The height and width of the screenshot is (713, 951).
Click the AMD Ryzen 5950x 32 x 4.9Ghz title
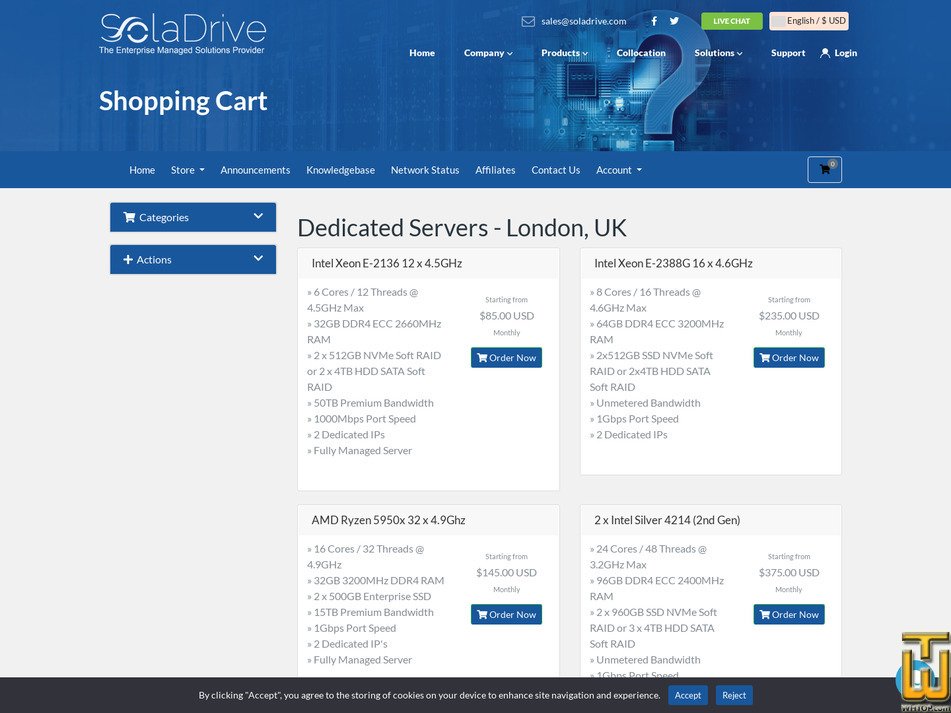(x=388, y=520)
